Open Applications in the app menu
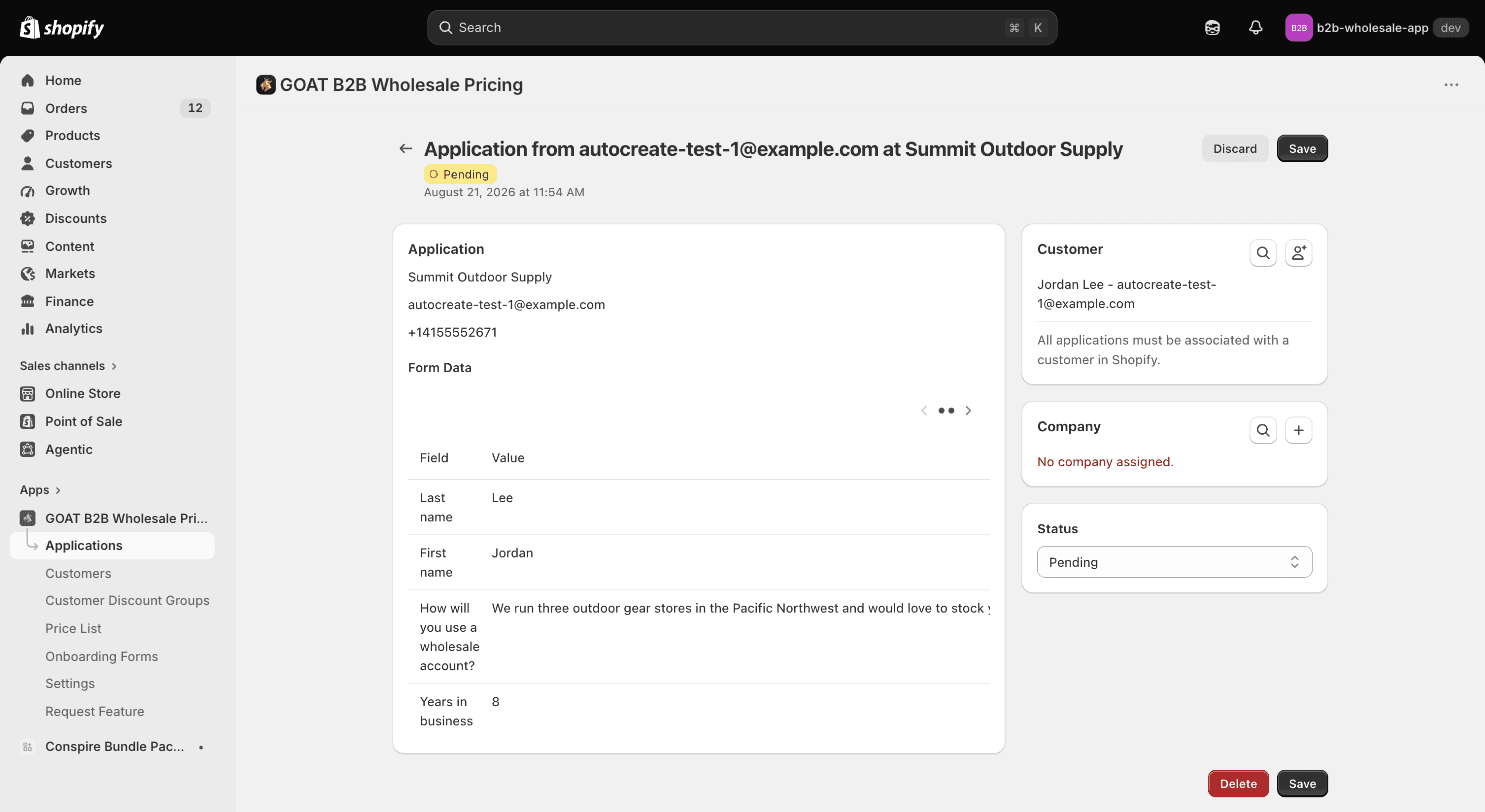 coord(112,545)
